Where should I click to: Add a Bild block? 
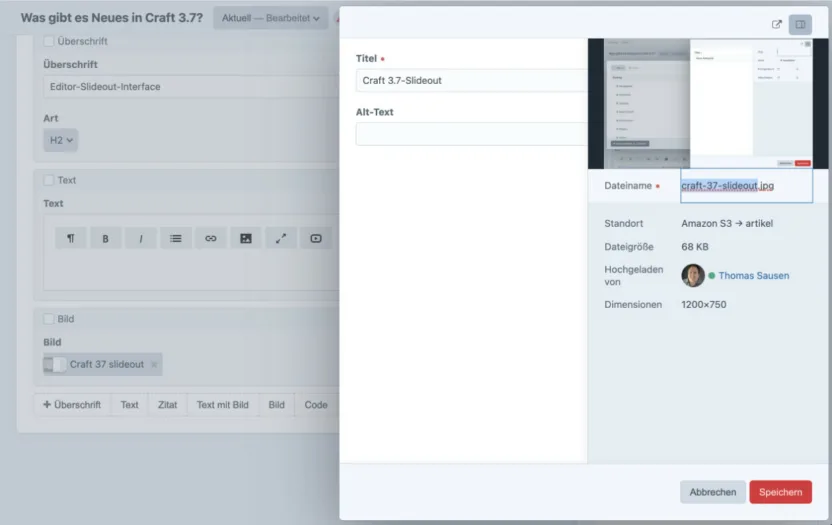[x=276, y=404]
